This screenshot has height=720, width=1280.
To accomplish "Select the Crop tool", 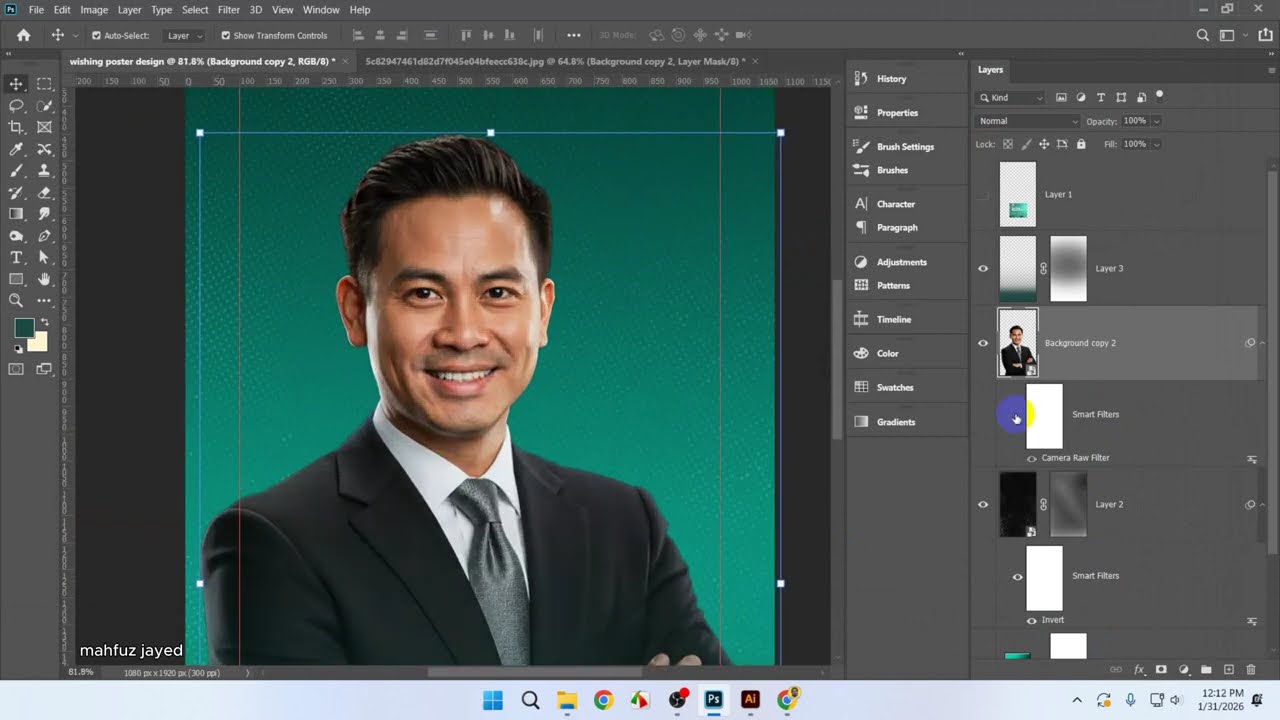I will click(16, 127).
